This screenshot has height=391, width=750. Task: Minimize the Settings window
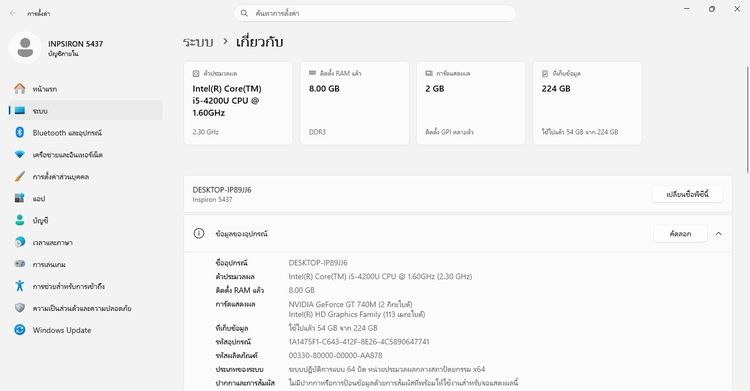(687, 9)
